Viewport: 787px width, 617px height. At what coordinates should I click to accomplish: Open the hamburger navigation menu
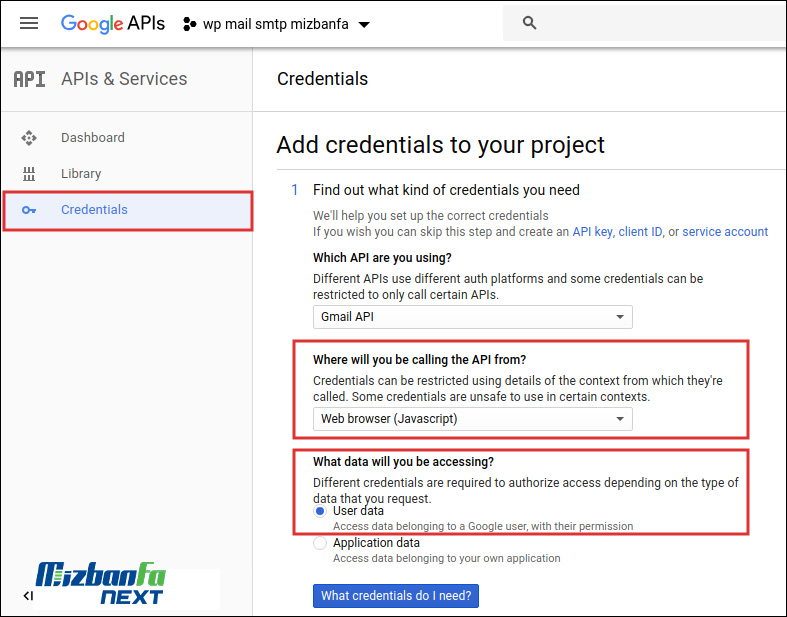tap(29, 23)
